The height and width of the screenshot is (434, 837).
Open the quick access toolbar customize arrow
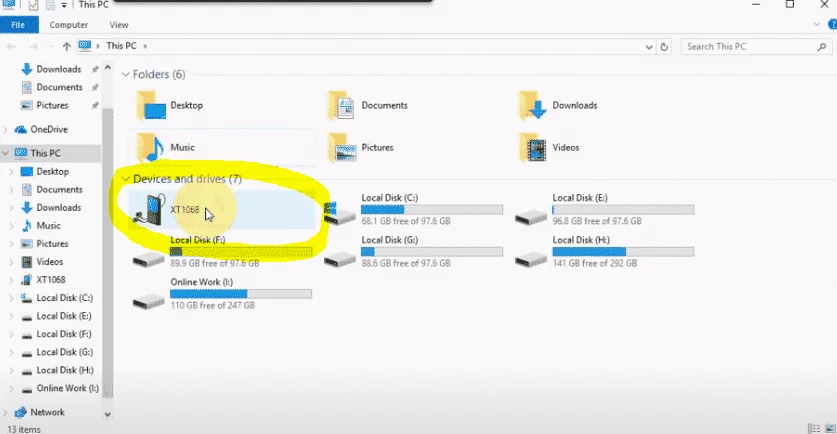(x=64, y=5)
